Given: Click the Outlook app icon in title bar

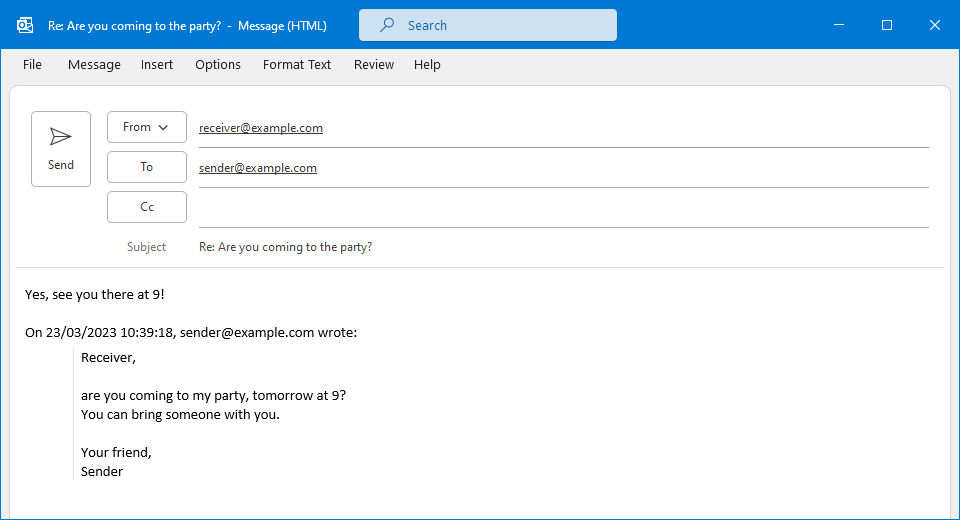Looking at the screenshot, I should coord(25,25).
